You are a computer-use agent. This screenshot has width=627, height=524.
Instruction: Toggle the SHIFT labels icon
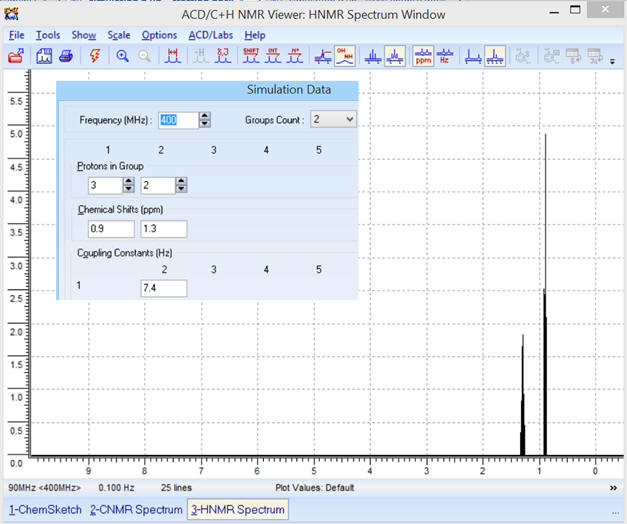click(251, 56)
